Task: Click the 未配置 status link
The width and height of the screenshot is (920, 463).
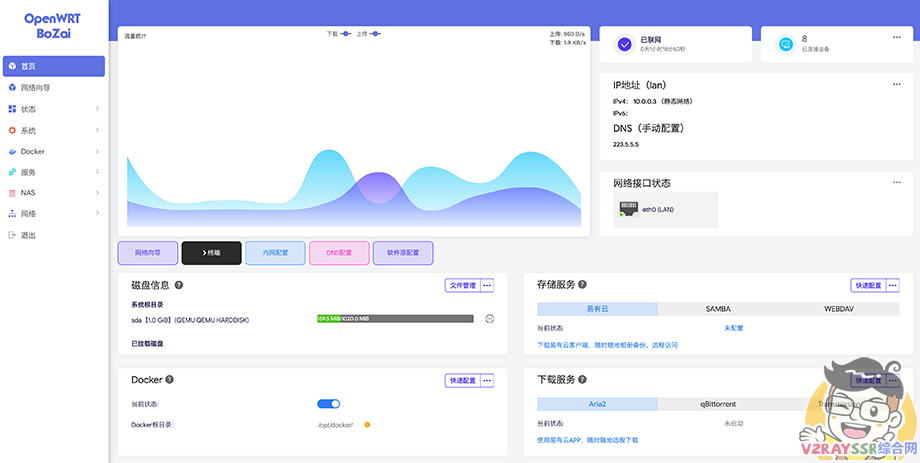Action: 733,328
